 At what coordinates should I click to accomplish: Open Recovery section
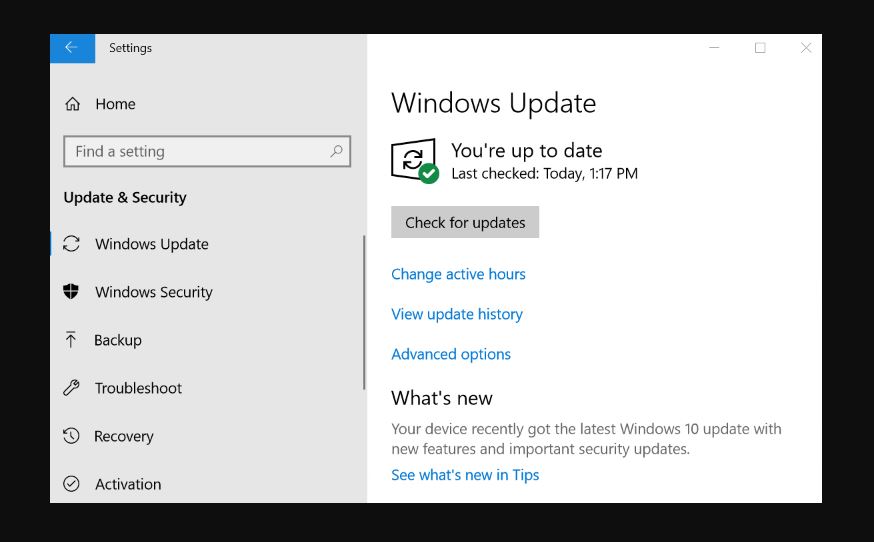pos(123,435)
